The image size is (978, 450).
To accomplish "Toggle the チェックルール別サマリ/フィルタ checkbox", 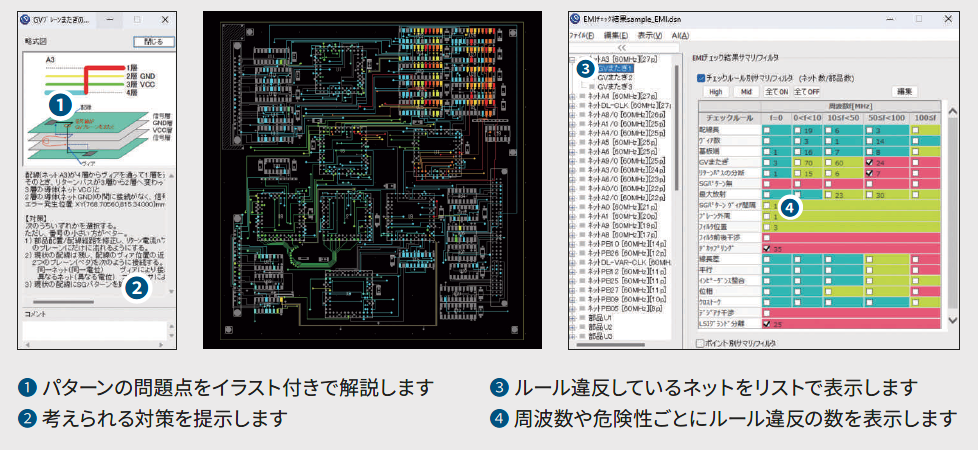I will tap(701, 76).
